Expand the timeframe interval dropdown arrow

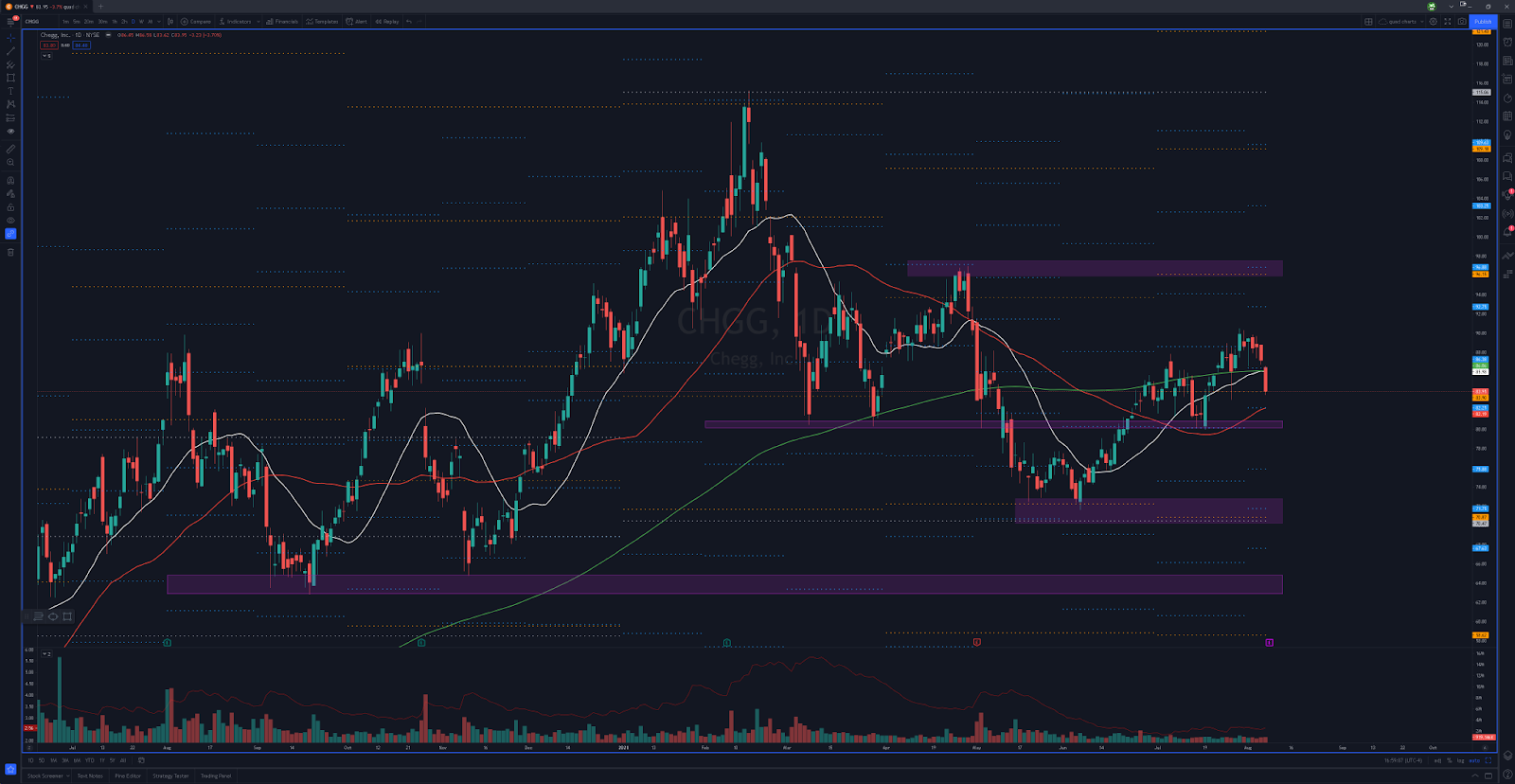(x=159, y=21)
